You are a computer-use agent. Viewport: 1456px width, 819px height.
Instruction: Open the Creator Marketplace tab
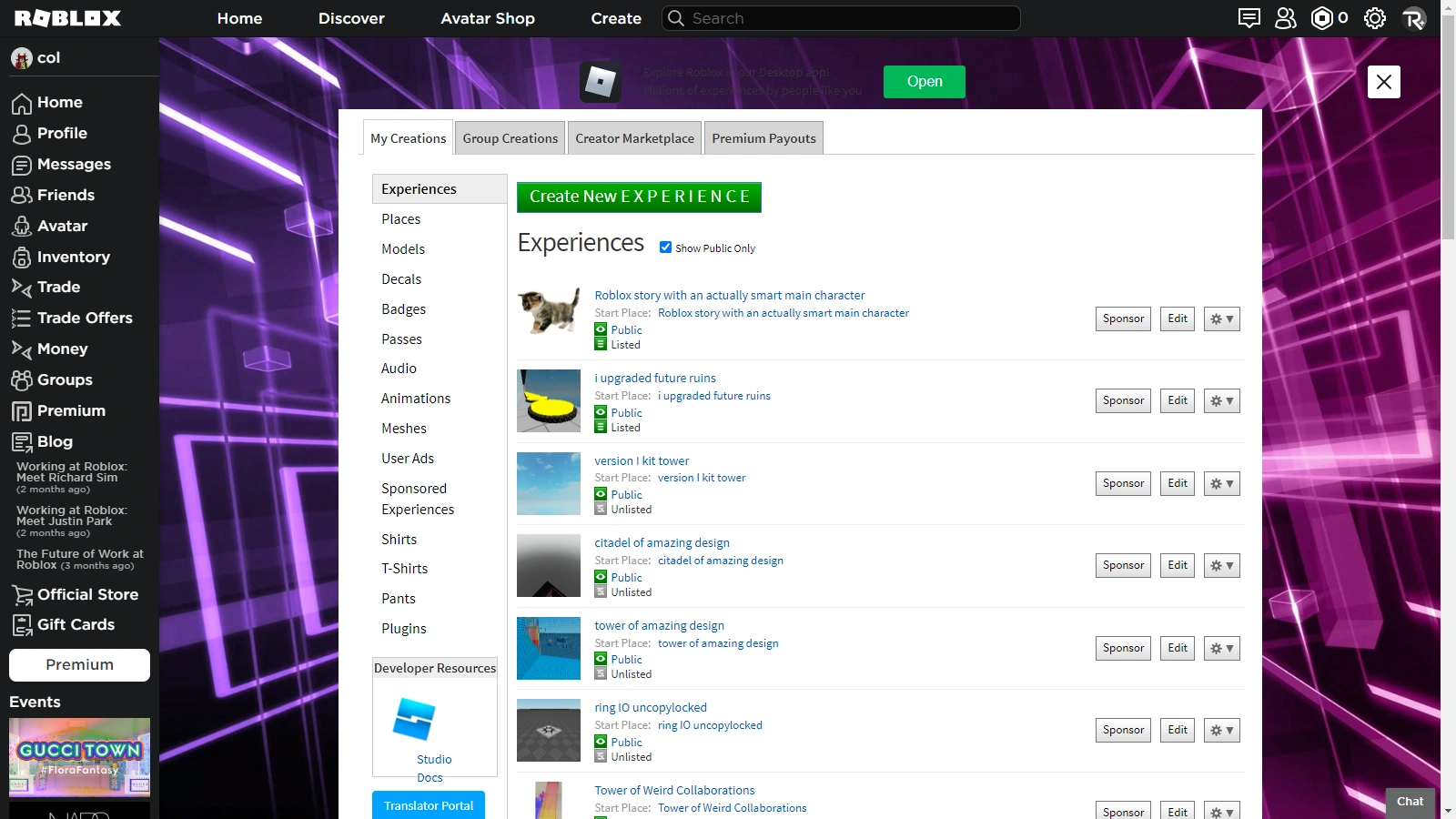[634, 137]
